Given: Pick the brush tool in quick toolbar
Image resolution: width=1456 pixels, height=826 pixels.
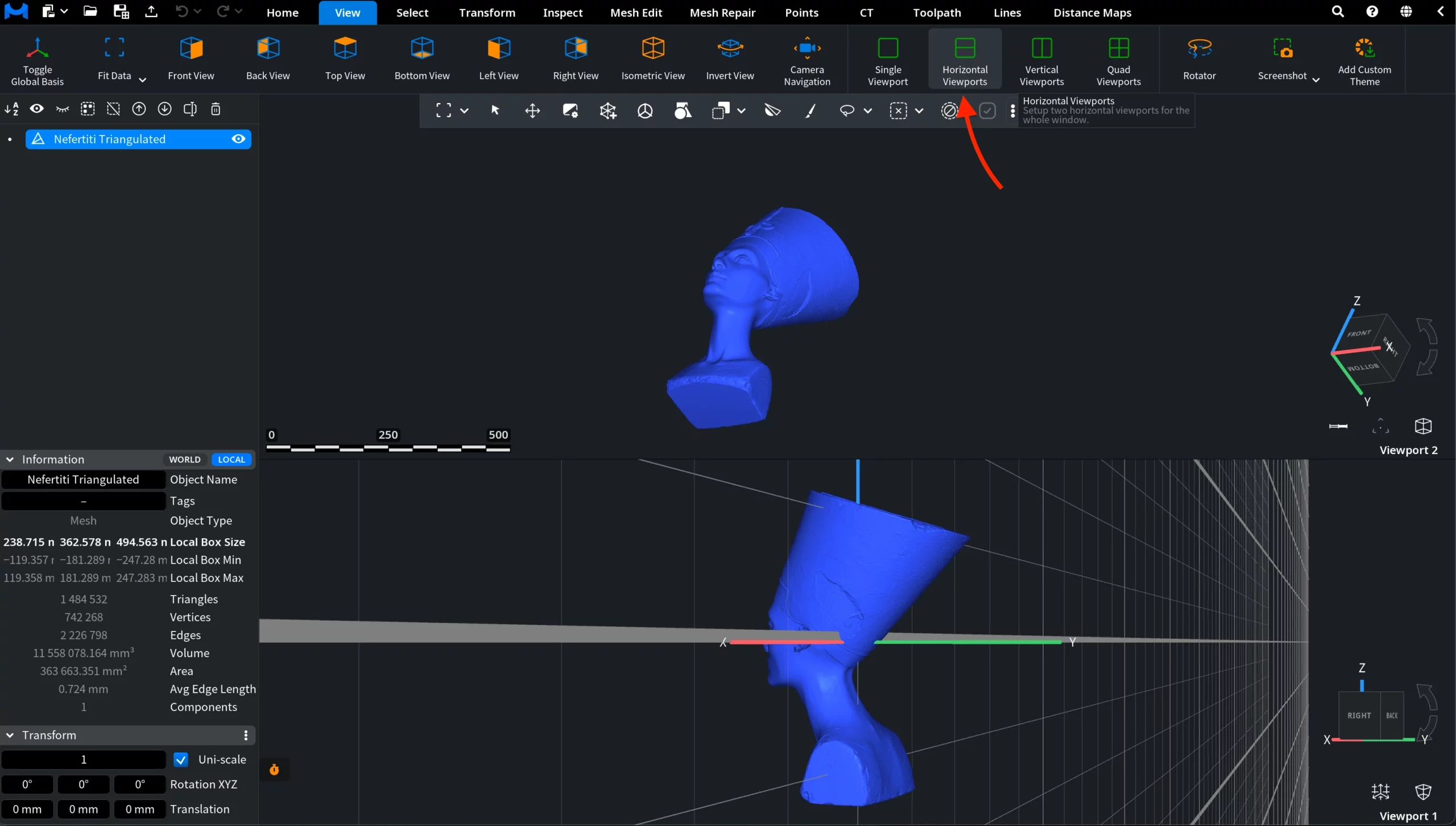Looking at the screenshot, I should point(810,110).
